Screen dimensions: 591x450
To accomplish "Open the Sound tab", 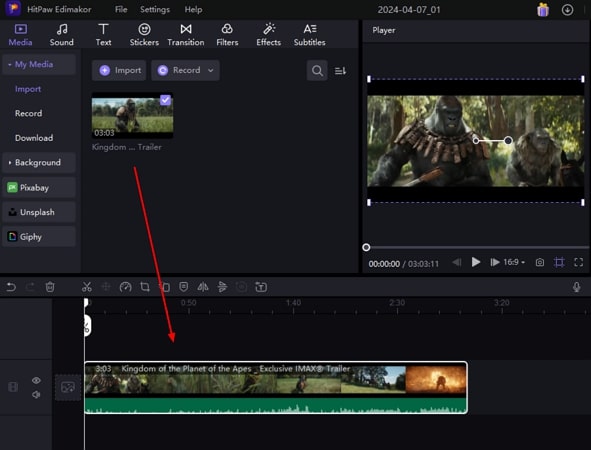I will point(61,35).
